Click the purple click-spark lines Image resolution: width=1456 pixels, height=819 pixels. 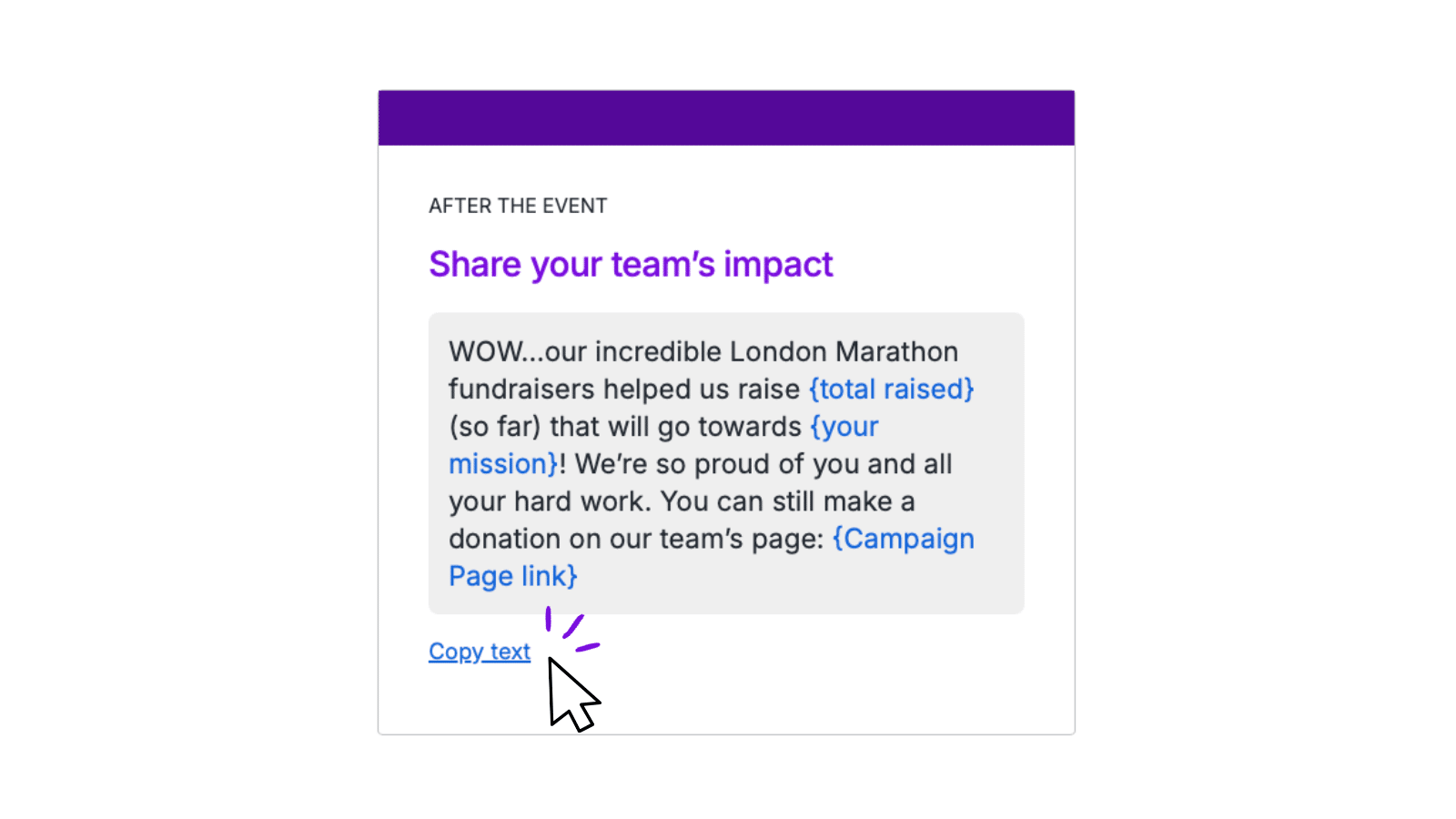pyautogui.click(x=571, y=630)
